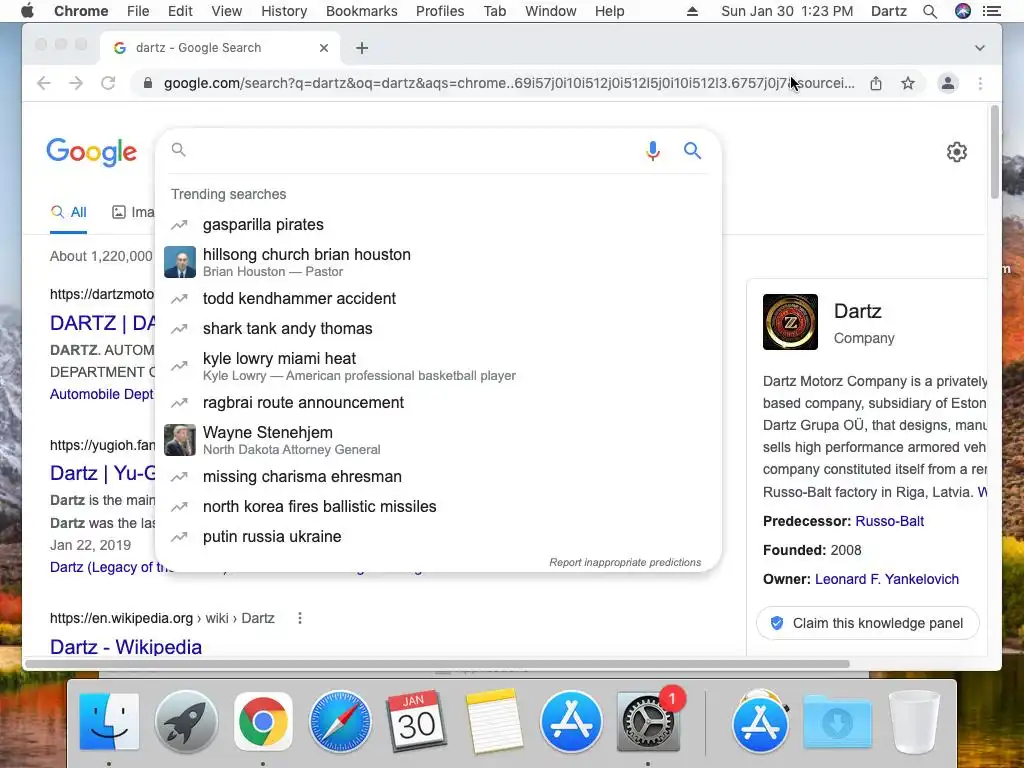Click the Dartz company logo thumbnail
The height and width of the screenshot is (768, 1024).
click(x=790, y=322)
